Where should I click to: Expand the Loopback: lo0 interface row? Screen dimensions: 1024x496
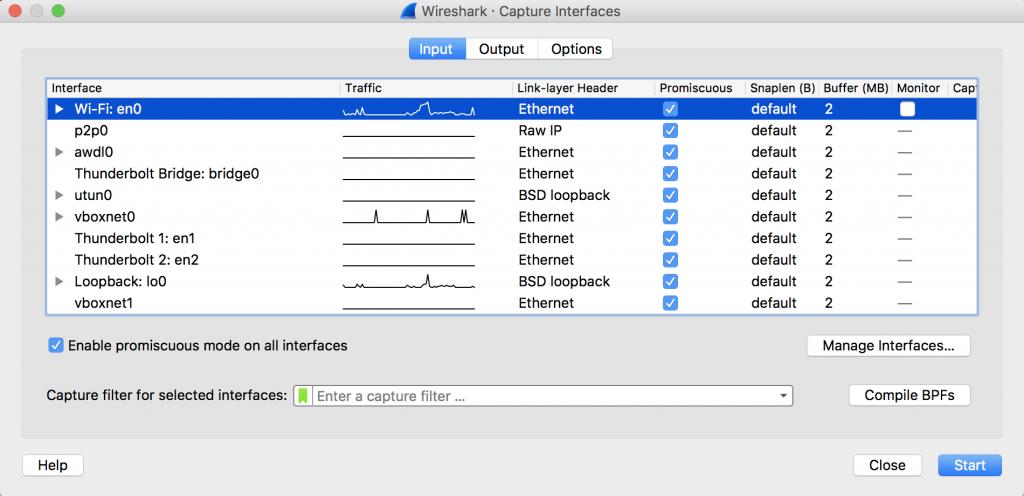[x=59, y=281]
